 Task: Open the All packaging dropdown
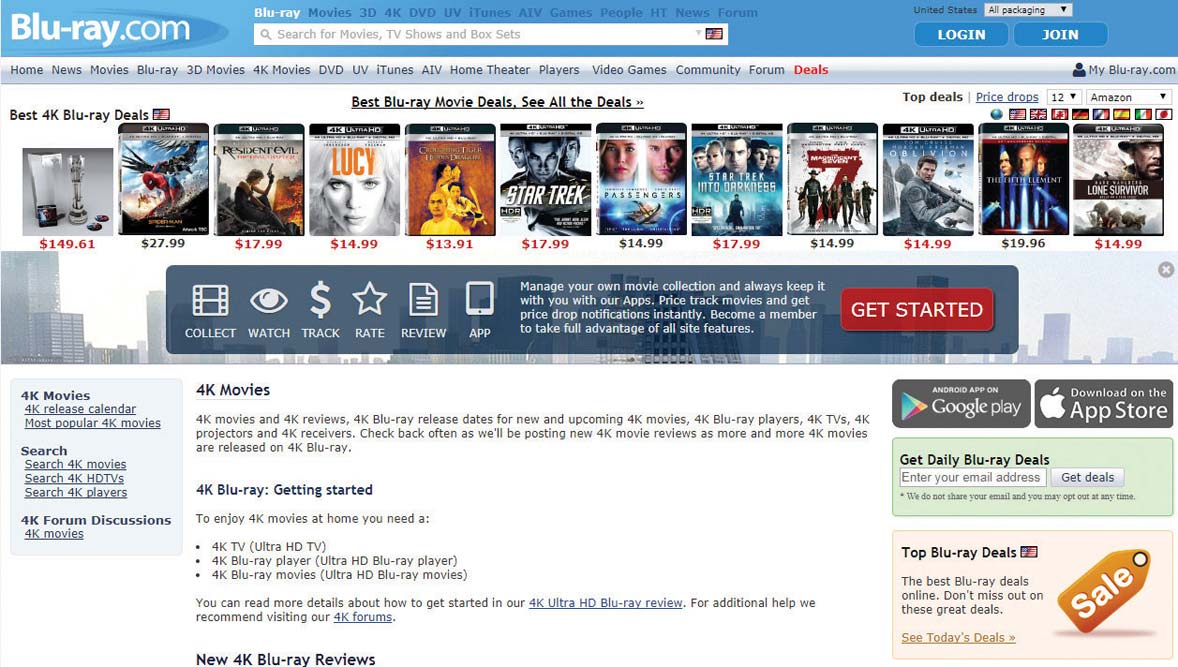(1028, 10)
